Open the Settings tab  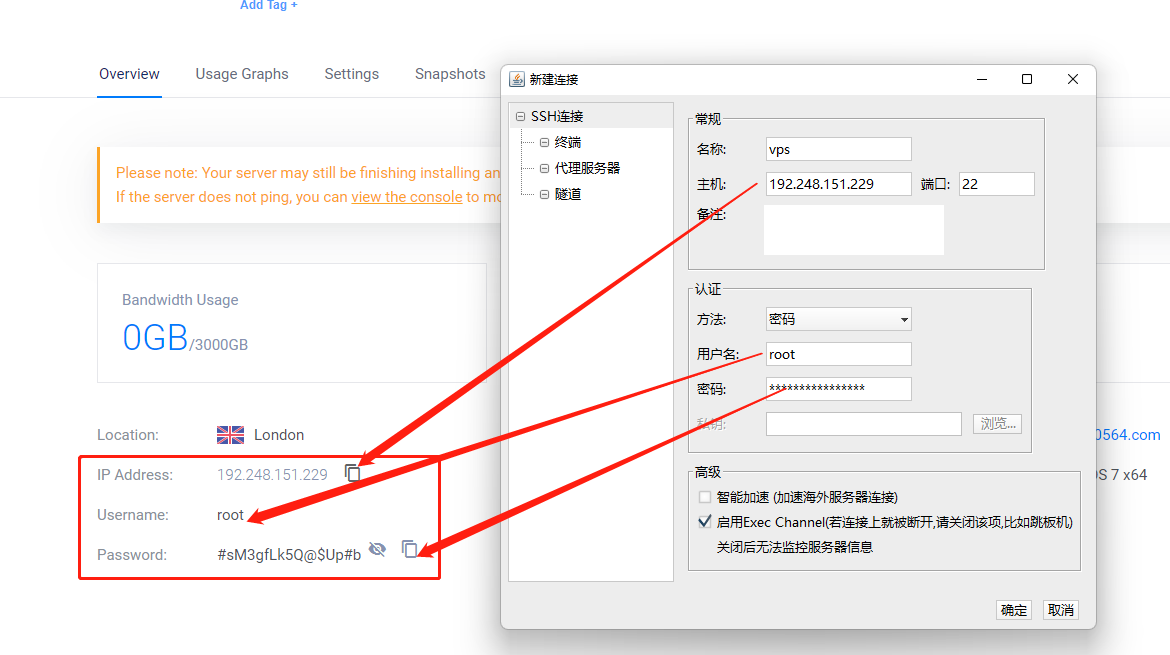pos(351,74)
